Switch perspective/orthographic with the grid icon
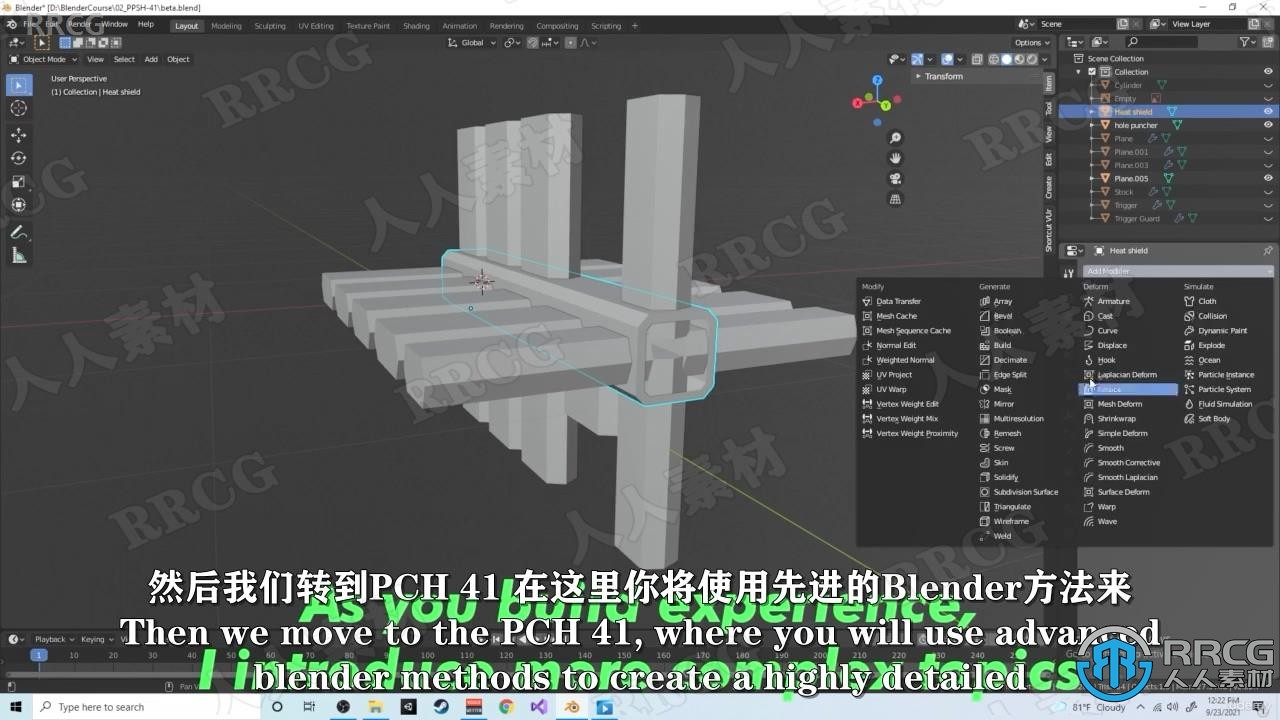 tap(895, 199)
